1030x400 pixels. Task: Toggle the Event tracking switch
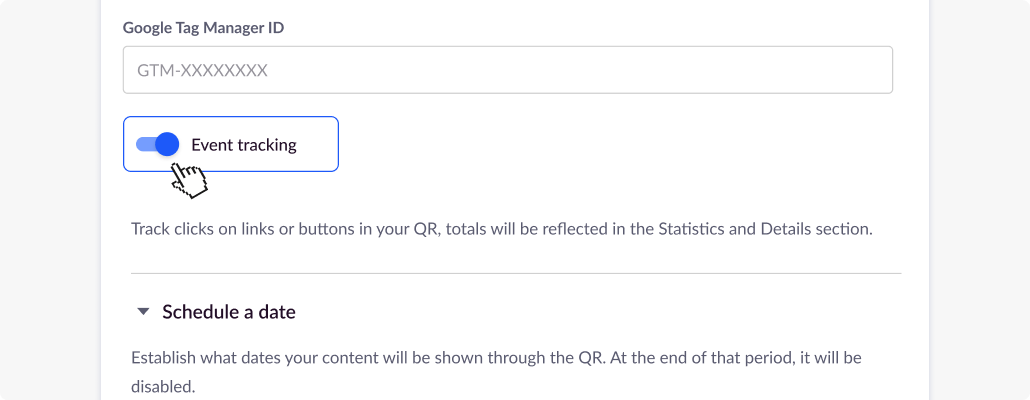click(157, 144)
